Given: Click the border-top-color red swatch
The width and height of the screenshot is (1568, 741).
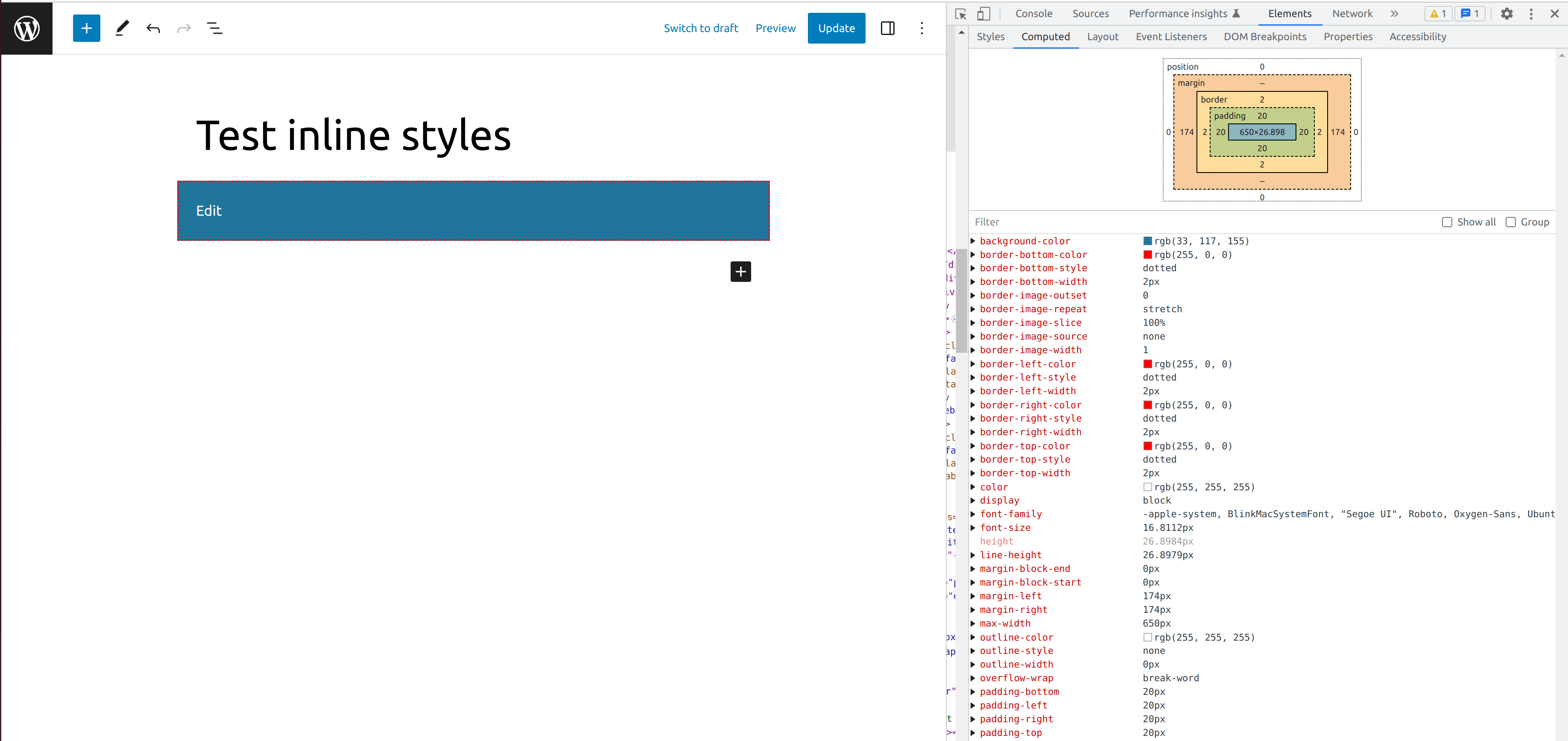Looking at the screenshot, I should point(1147,446).
